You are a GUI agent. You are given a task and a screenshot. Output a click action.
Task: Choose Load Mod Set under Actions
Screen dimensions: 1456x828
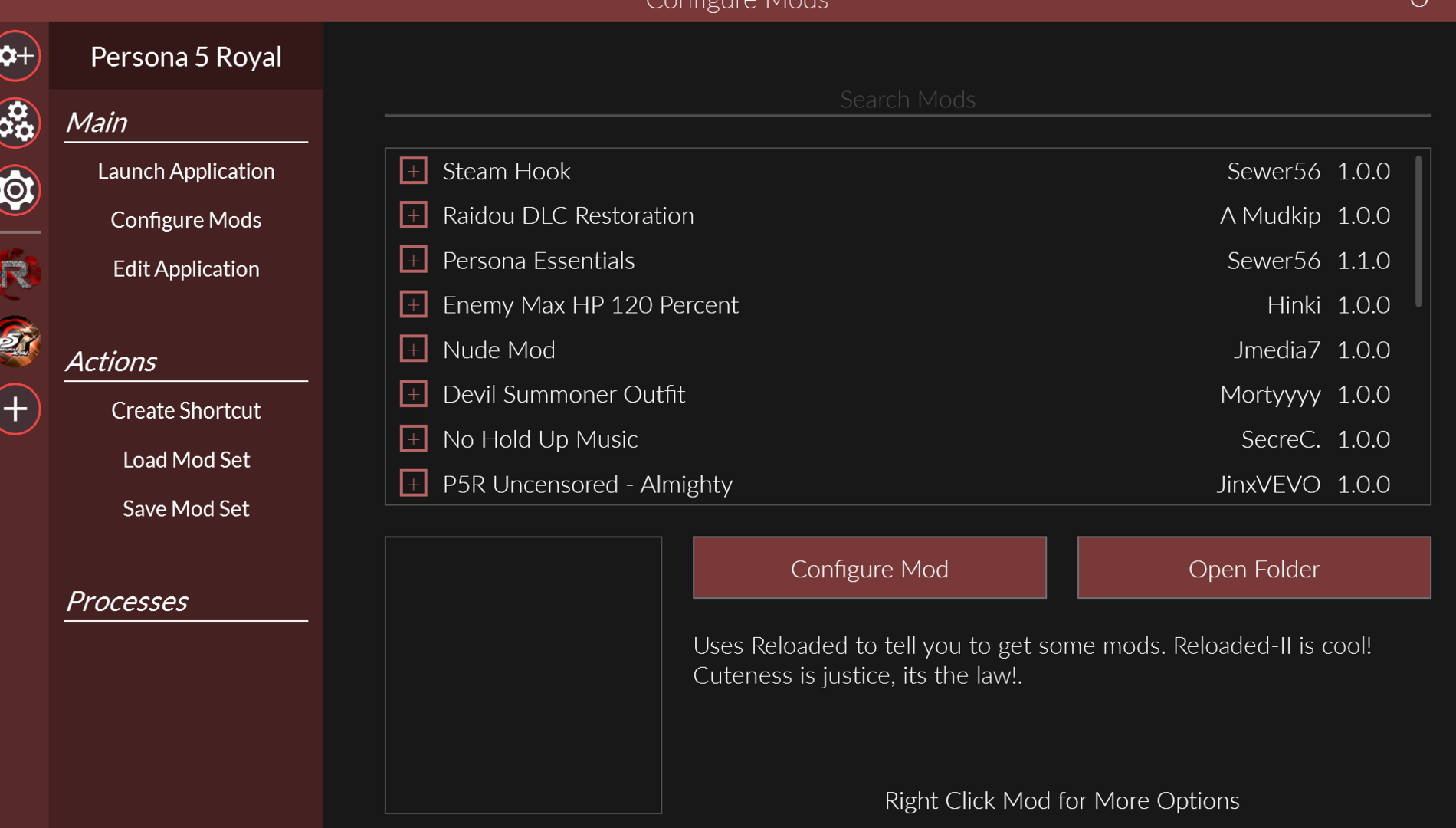click(x=186, y=459)
